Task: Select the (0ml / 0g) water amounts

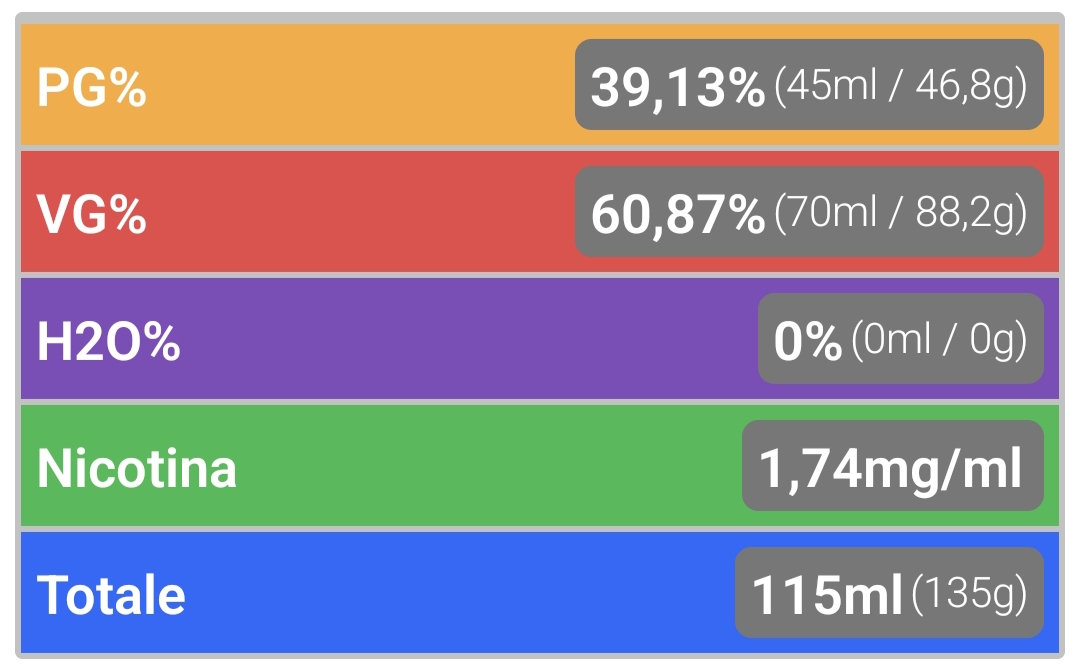Action: pyautogui.click(x=939, y=340)
